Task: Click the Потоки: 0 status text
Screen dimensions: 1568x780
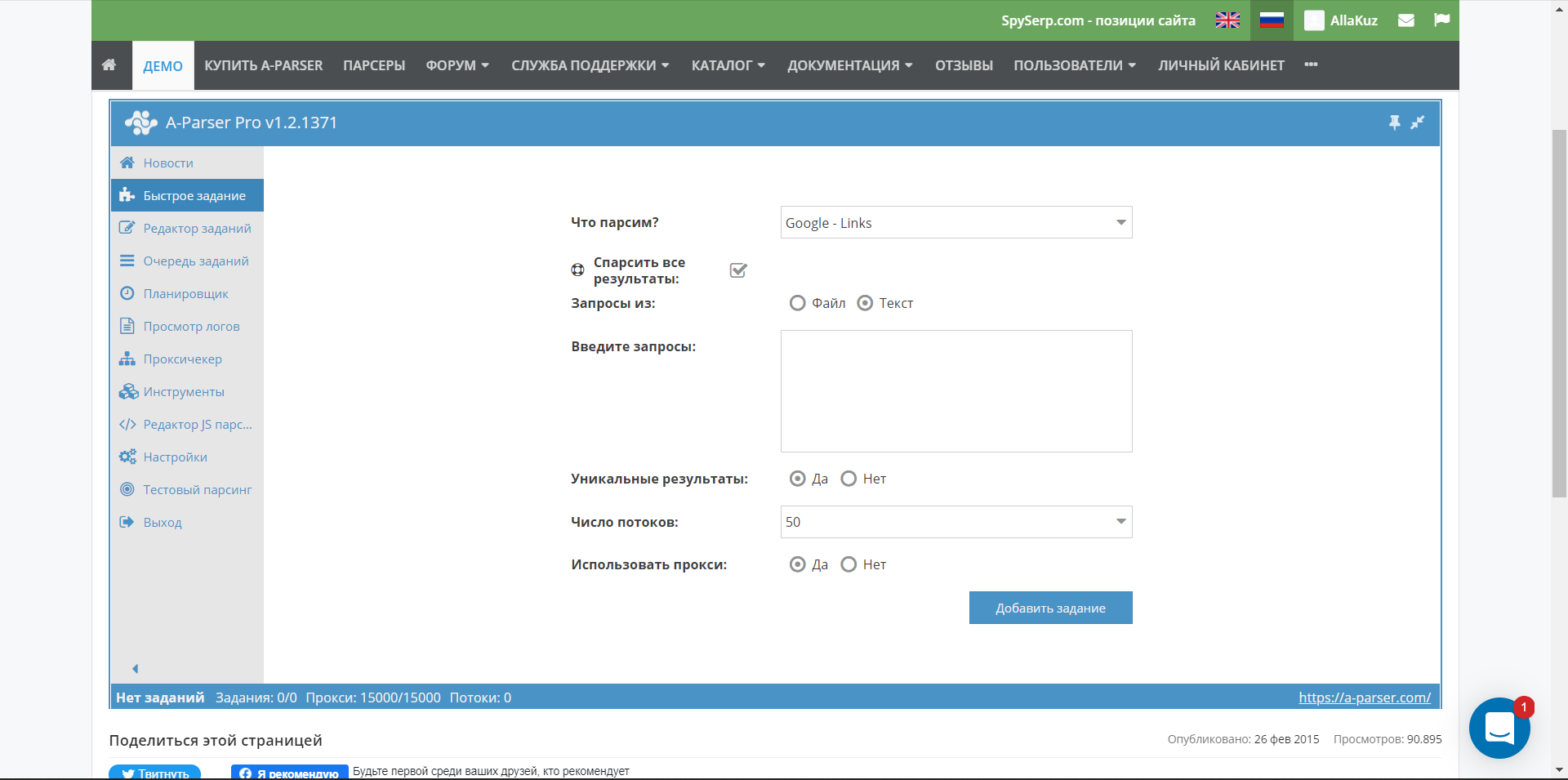Action: (480, 698)
